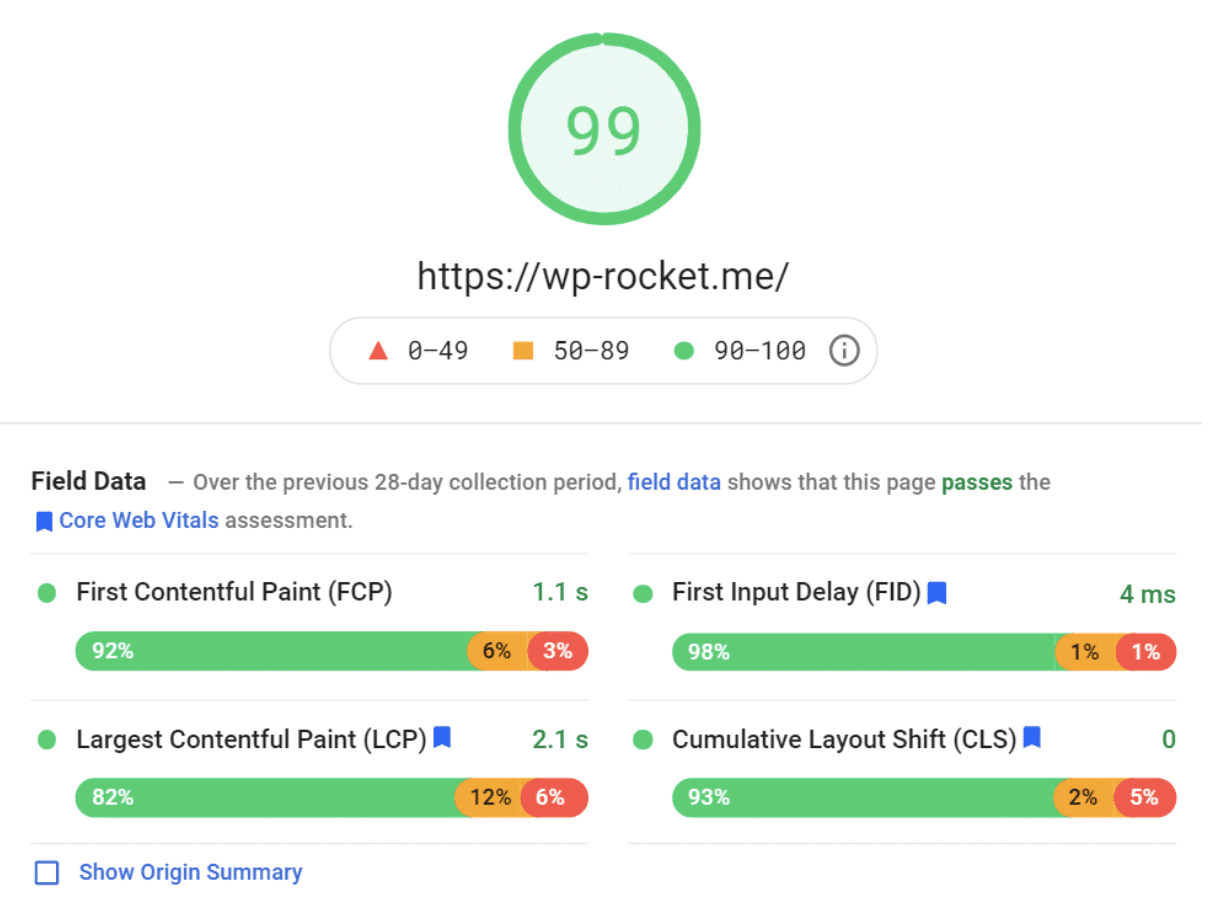Click bookmark icon before Core Web Vitals

[44, 521]
